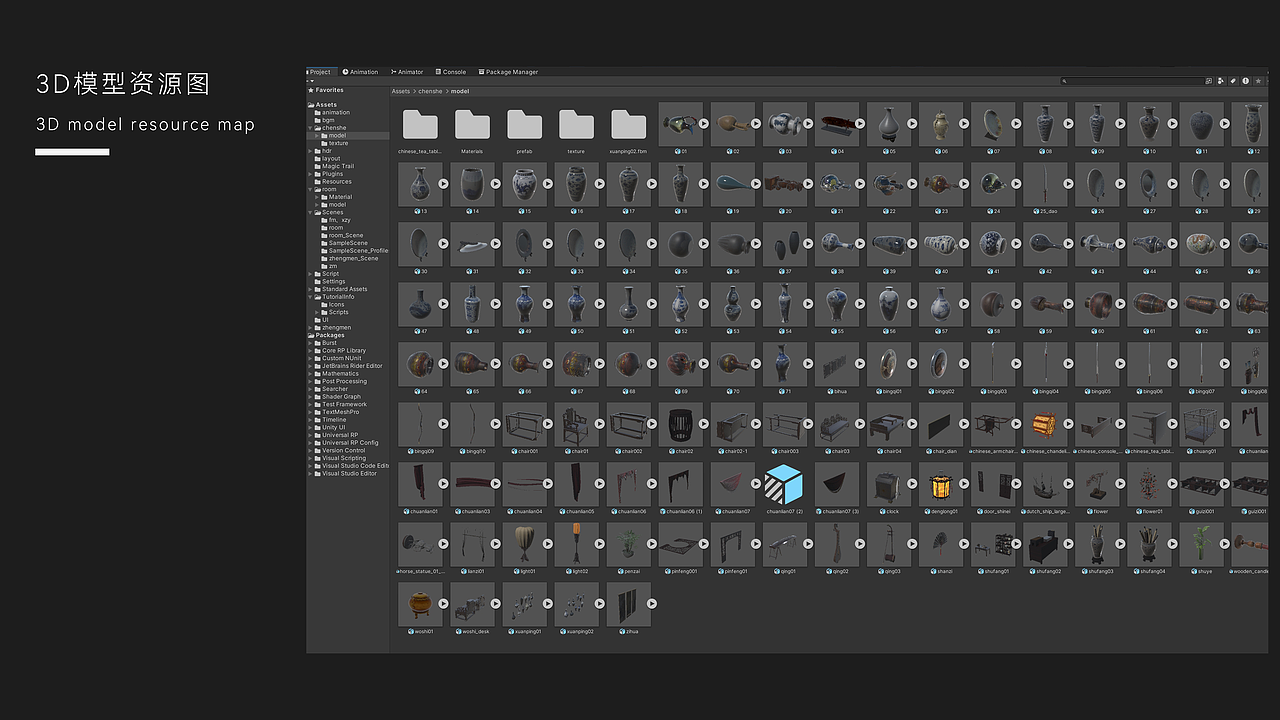The width and height of the screenshot is (1280, 720).
Task: Select the animation folder in tree
Action: pos(336,113)
